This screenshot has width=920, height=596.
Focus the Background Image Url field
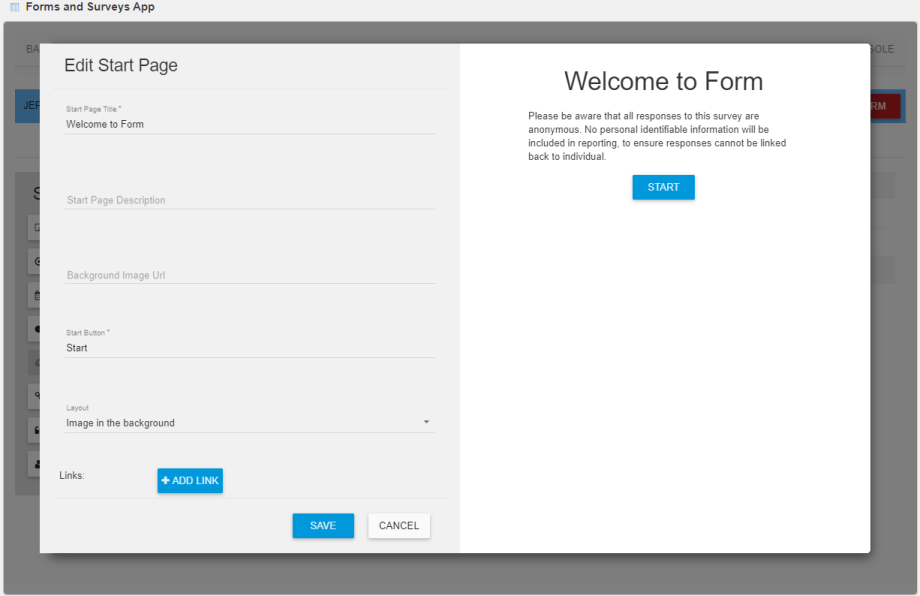point(249,275)
